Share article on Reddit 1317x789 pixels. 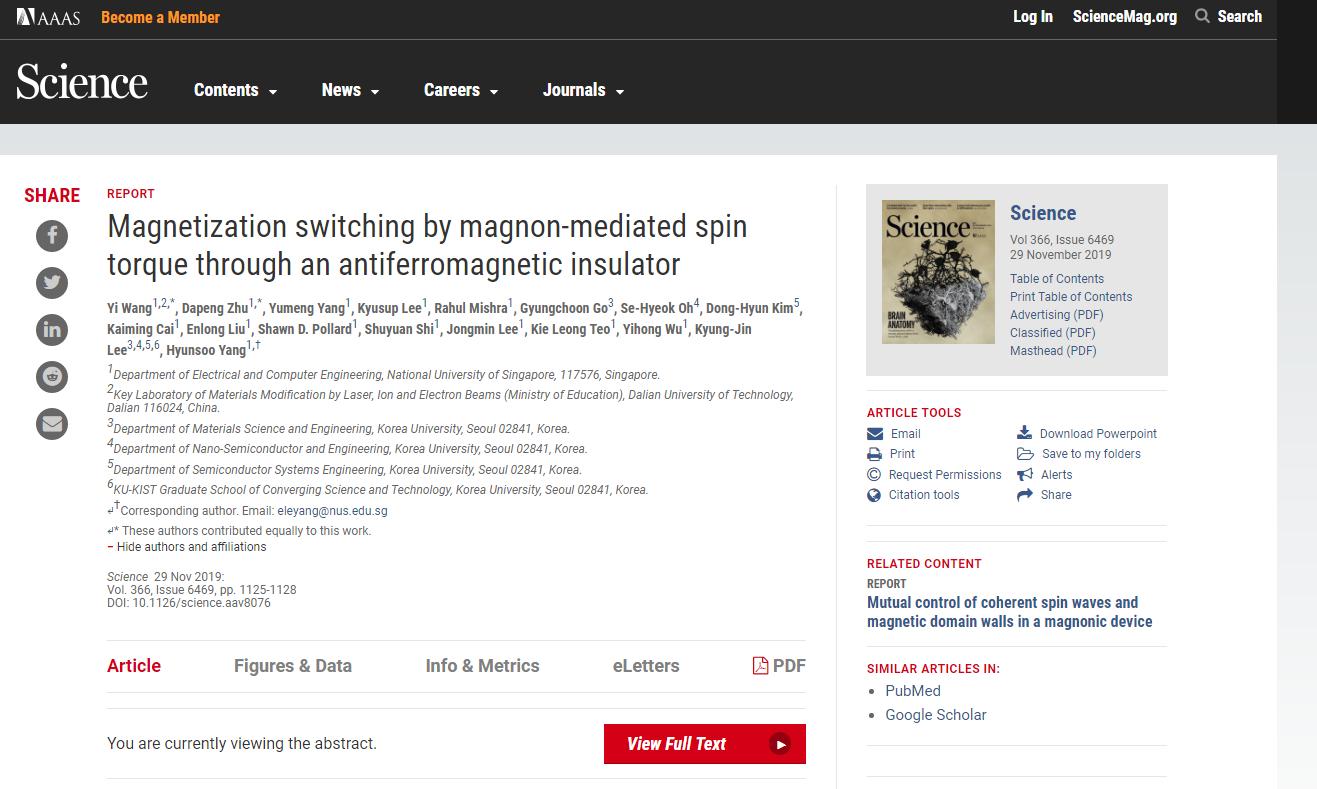[x=52, y=376]
